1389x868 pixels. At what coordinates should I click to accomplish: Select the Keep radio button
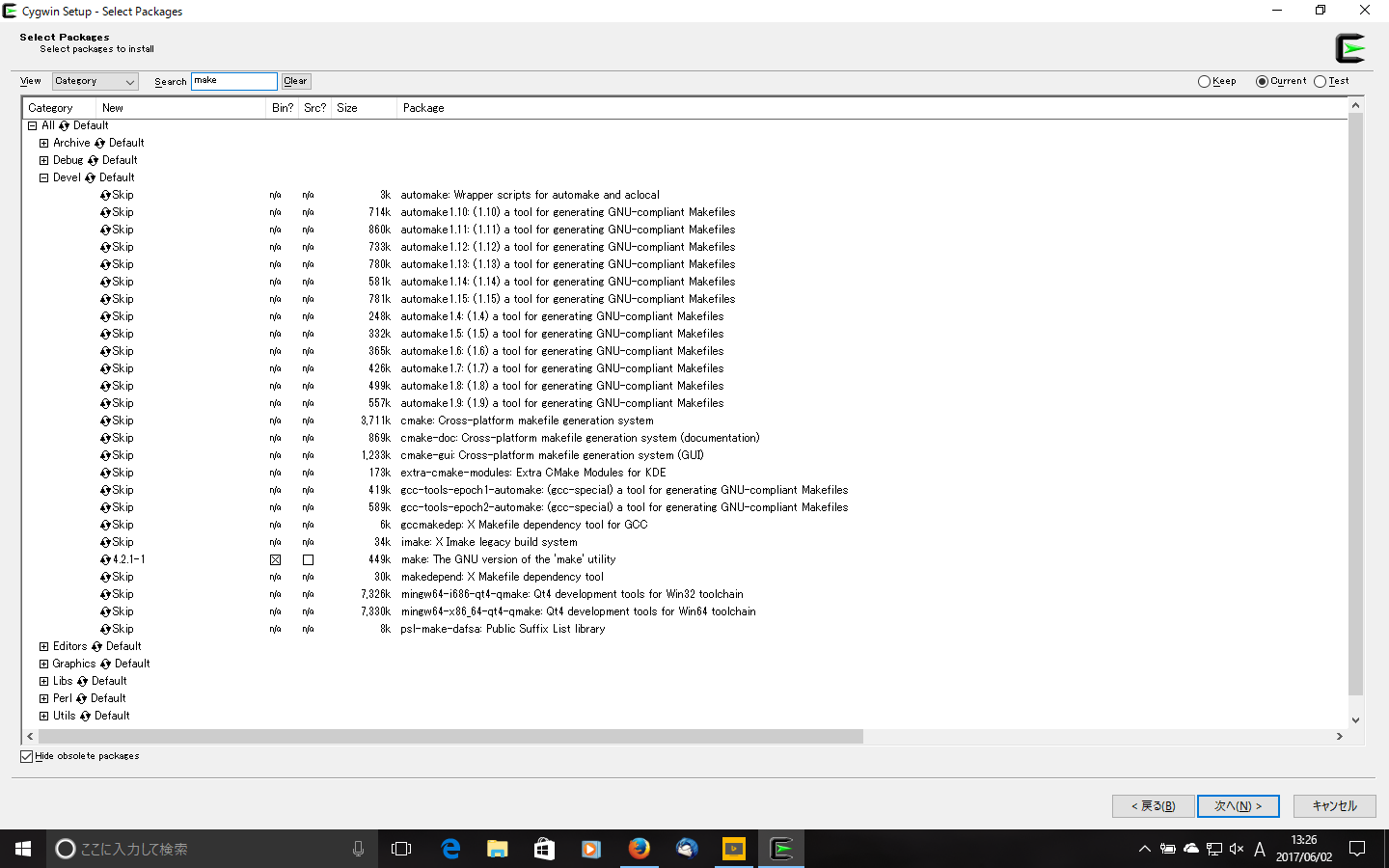1204,82
